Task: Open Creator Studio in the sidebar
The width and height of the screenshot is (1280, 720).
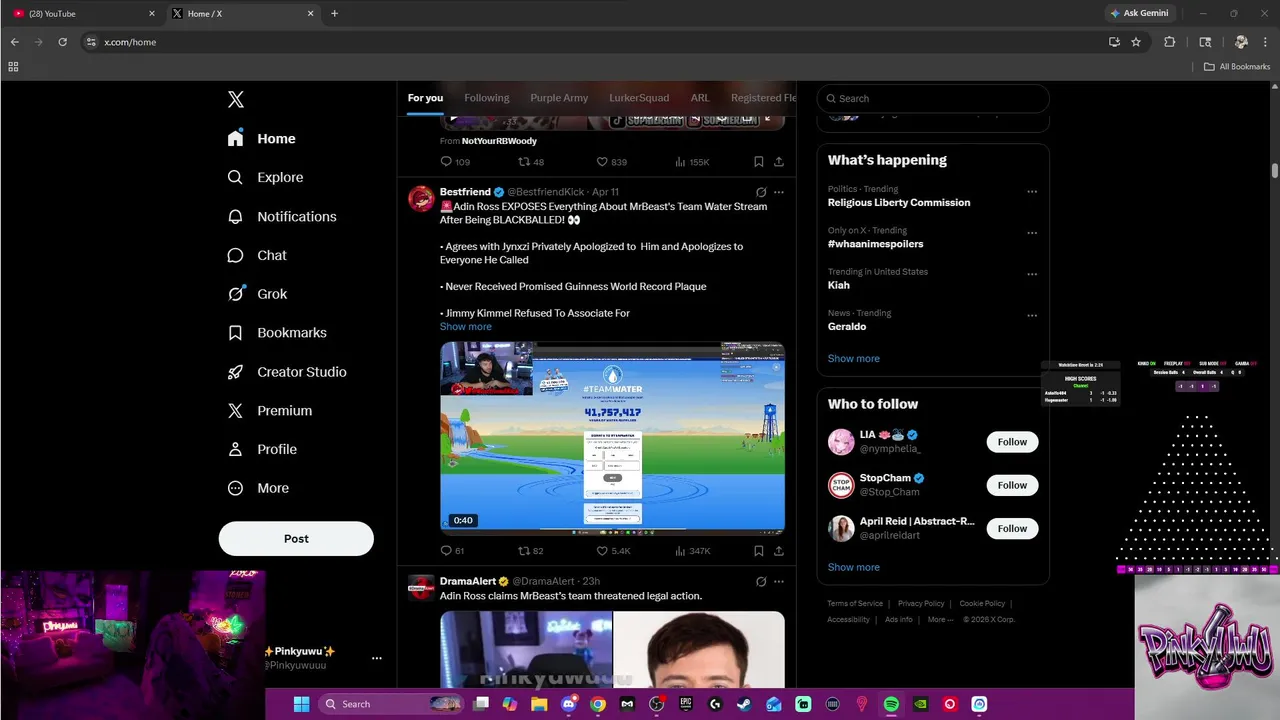Action: [287, 372]
